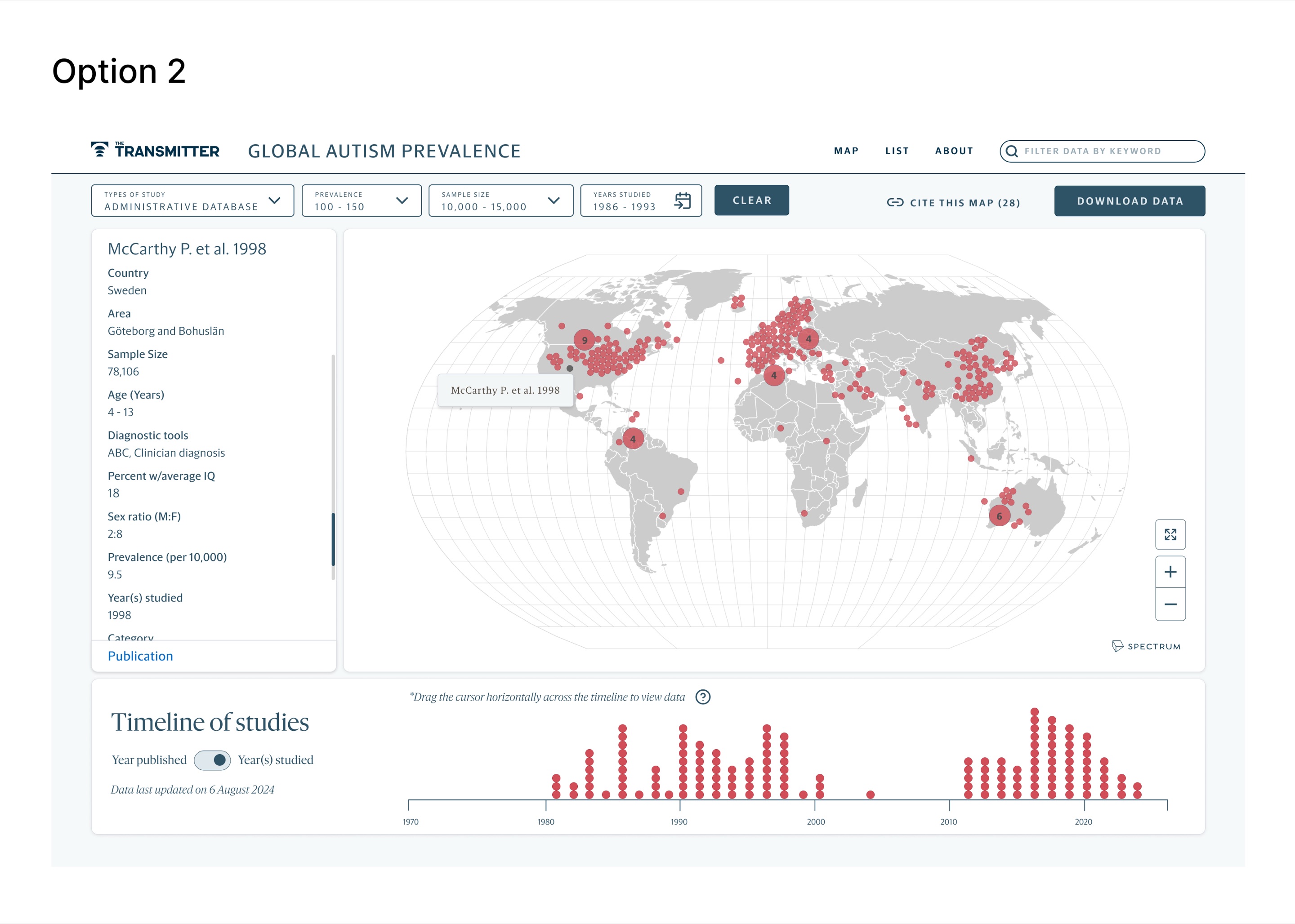
Task: Click the Sweden country value
Action: (127, 290)
